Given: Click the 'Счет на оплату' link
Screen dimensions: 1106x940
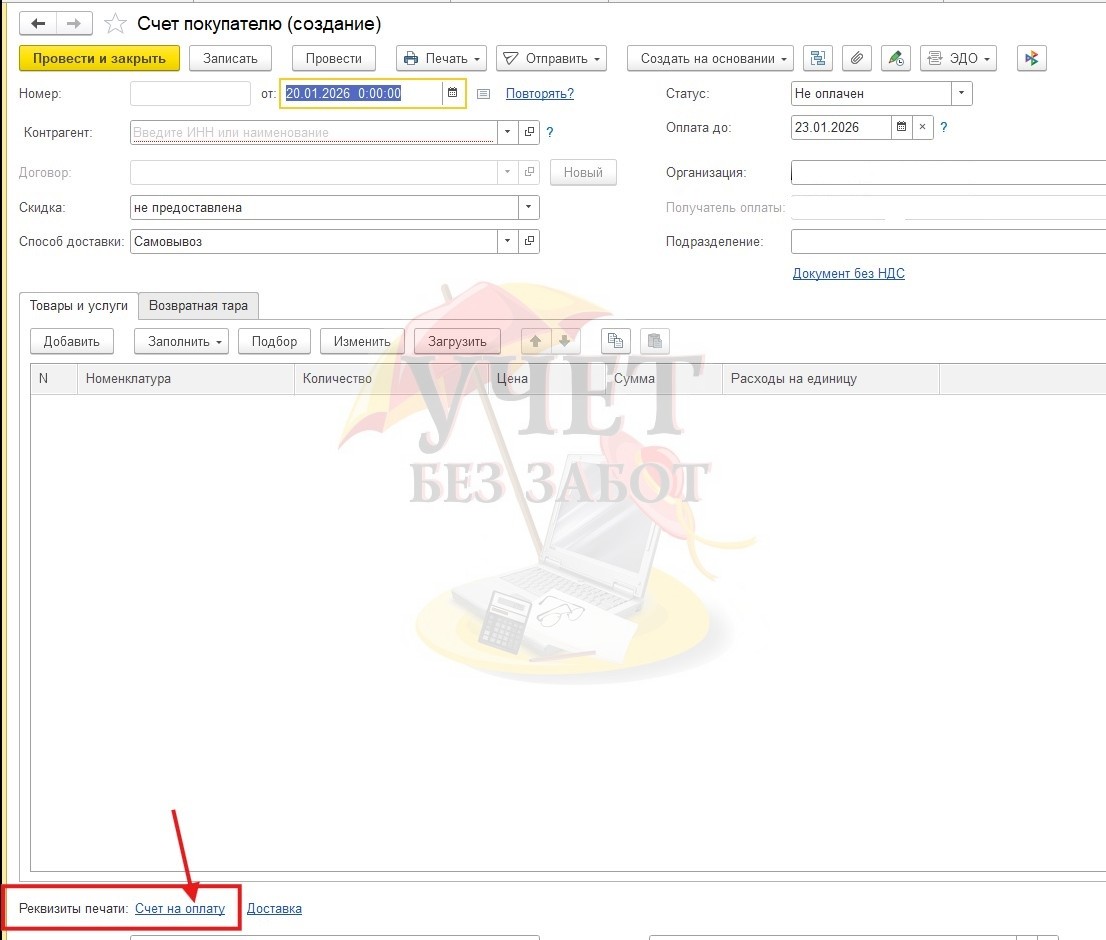Looking at the screenshot, I should tap(180, 908).
